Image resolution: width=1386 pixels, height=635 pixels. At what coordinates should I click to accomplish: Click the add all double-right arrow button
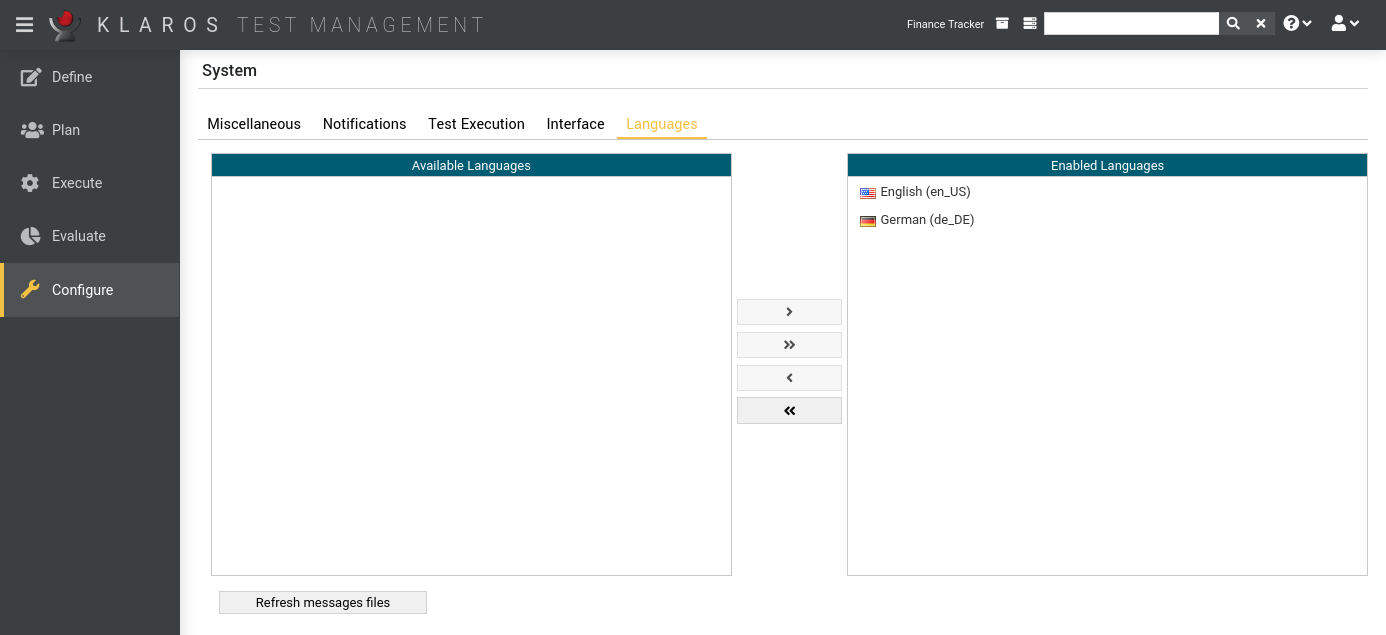click(x=789, y=345)
